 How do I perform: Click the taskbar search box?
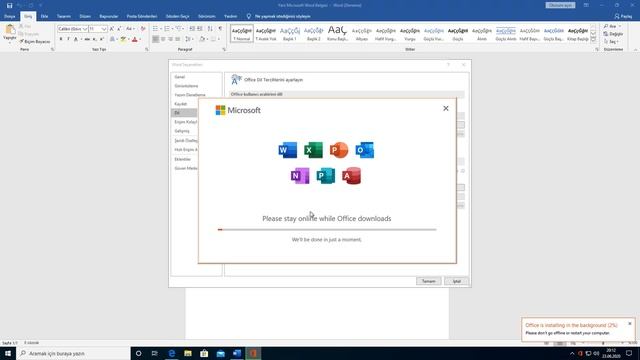click(73, 353)
